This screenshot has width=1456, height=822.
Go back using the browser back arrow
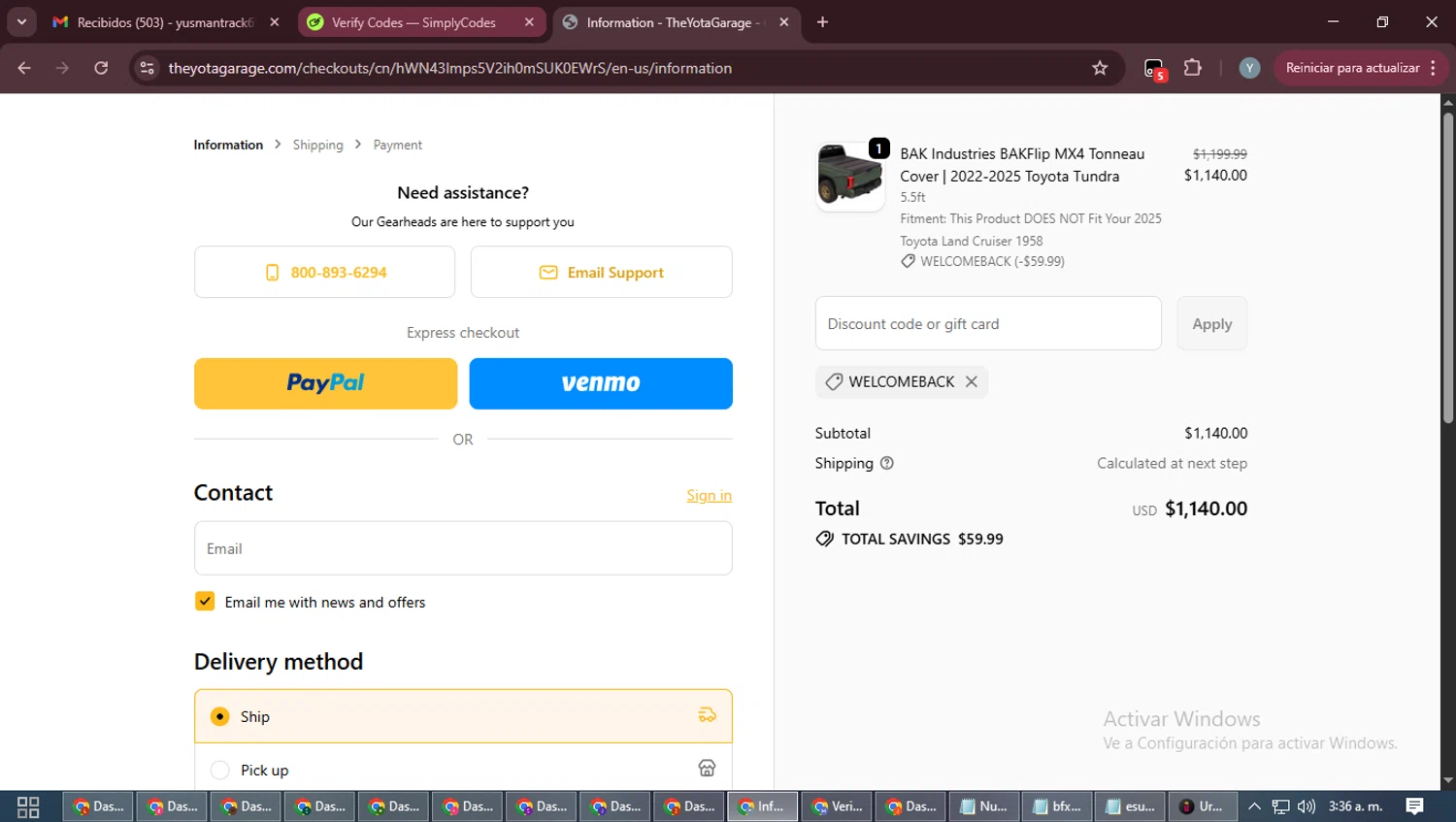coord(24,68)
